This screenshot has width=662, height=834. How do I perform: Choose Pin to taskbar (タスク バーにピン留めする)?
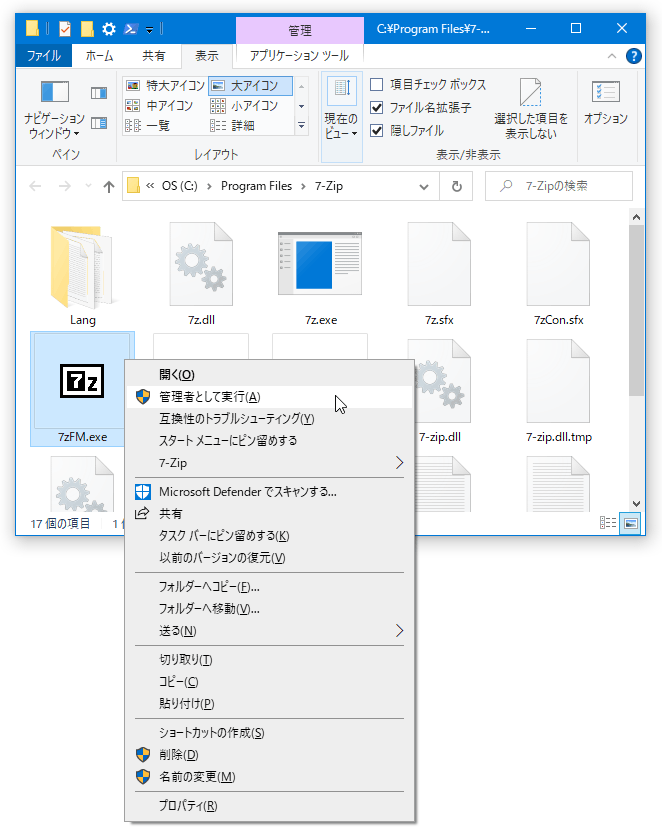(269, 536)
